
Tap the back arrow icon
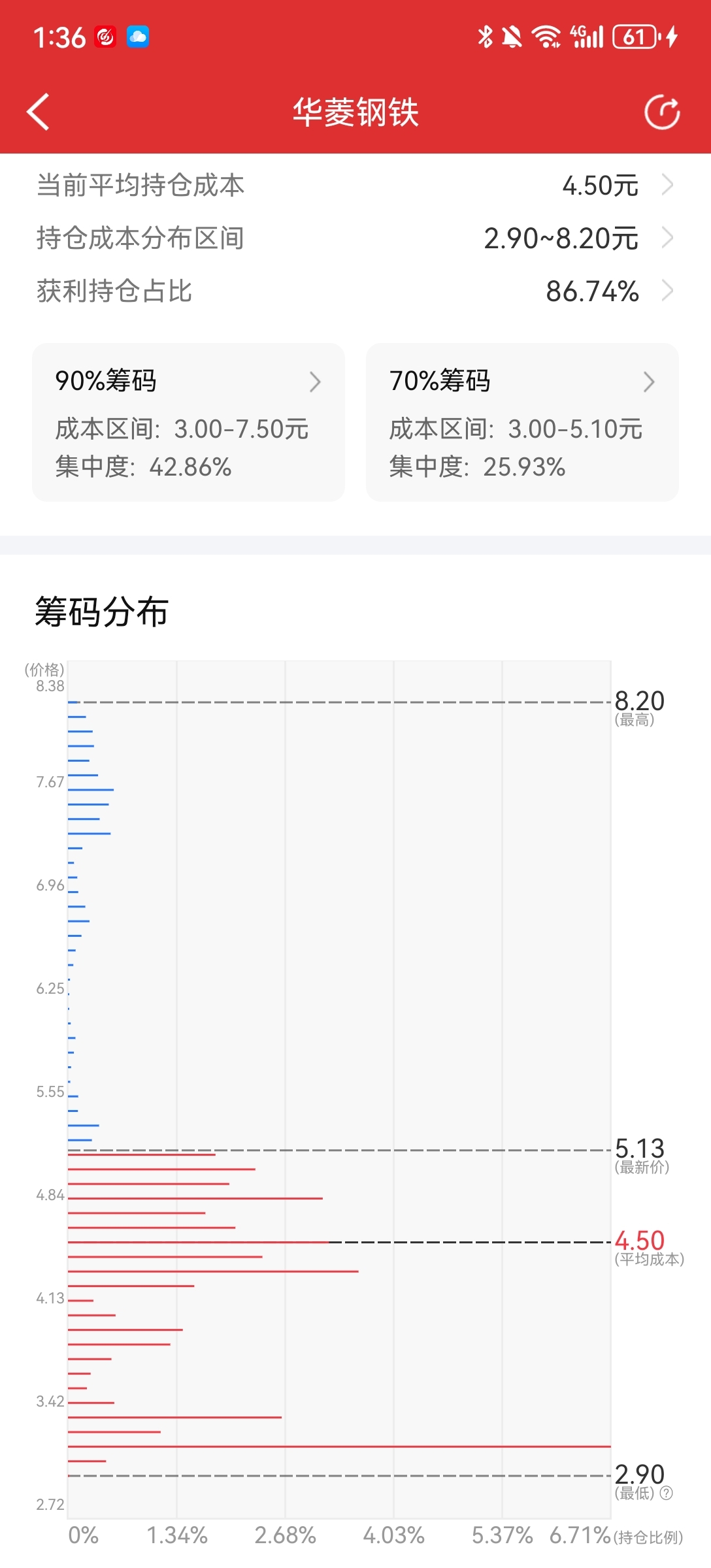[x=38, y=112]
